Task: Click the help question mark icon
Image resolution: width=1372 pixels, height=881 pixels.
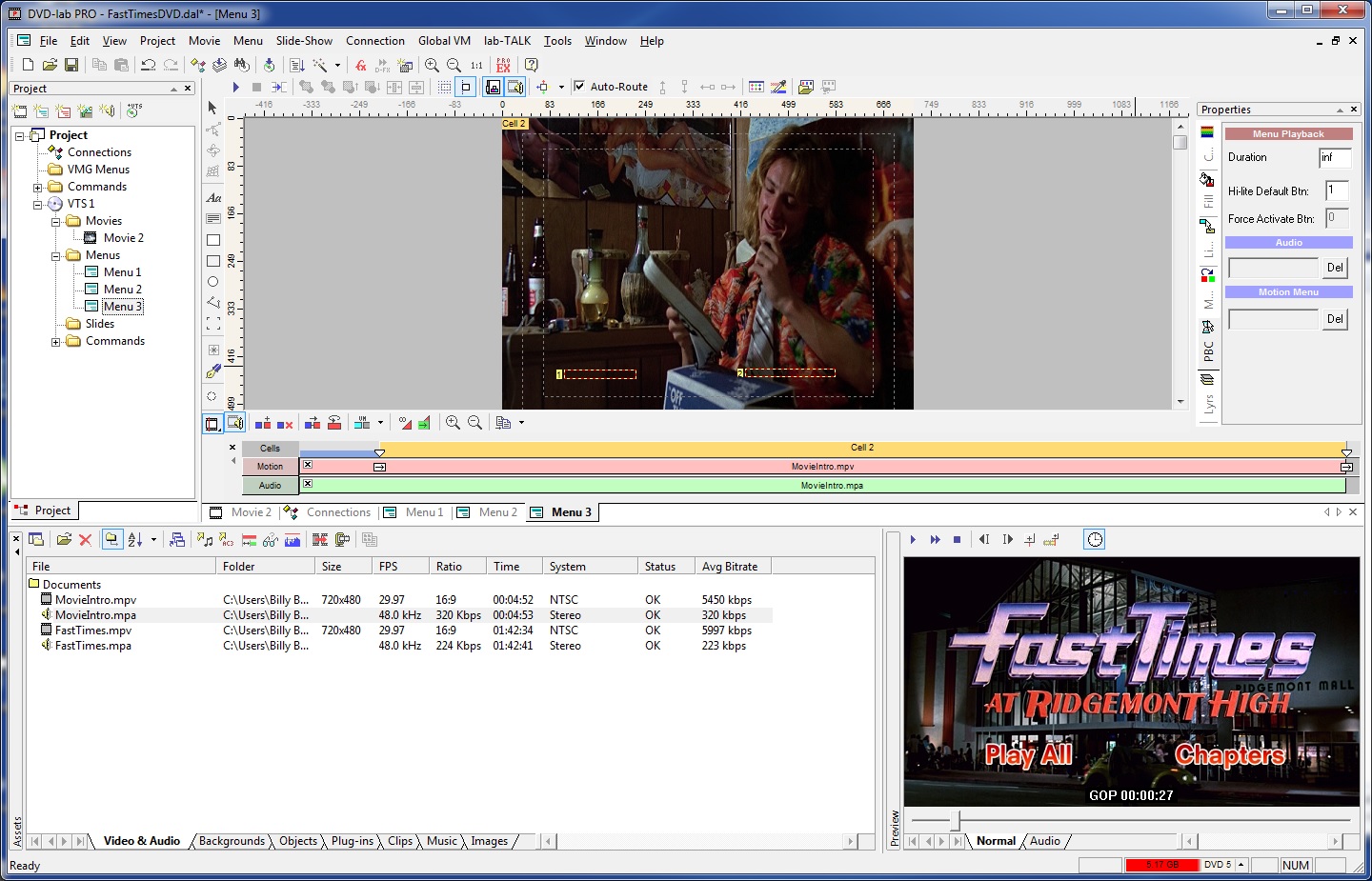Action: (x=532, y=65)
